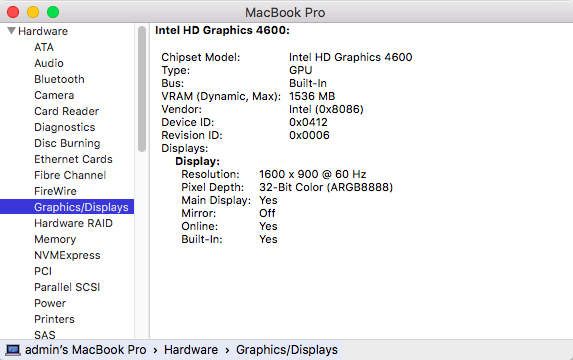This screenshot has height=360, width=573.
Task: Click the Intel (0x8086) vendor value
Action: (326, 109)
